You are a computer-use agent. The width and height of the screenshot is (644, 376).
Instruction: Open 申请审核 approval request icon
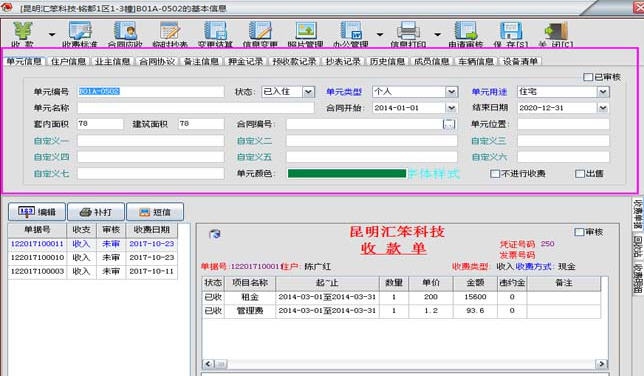465,34
